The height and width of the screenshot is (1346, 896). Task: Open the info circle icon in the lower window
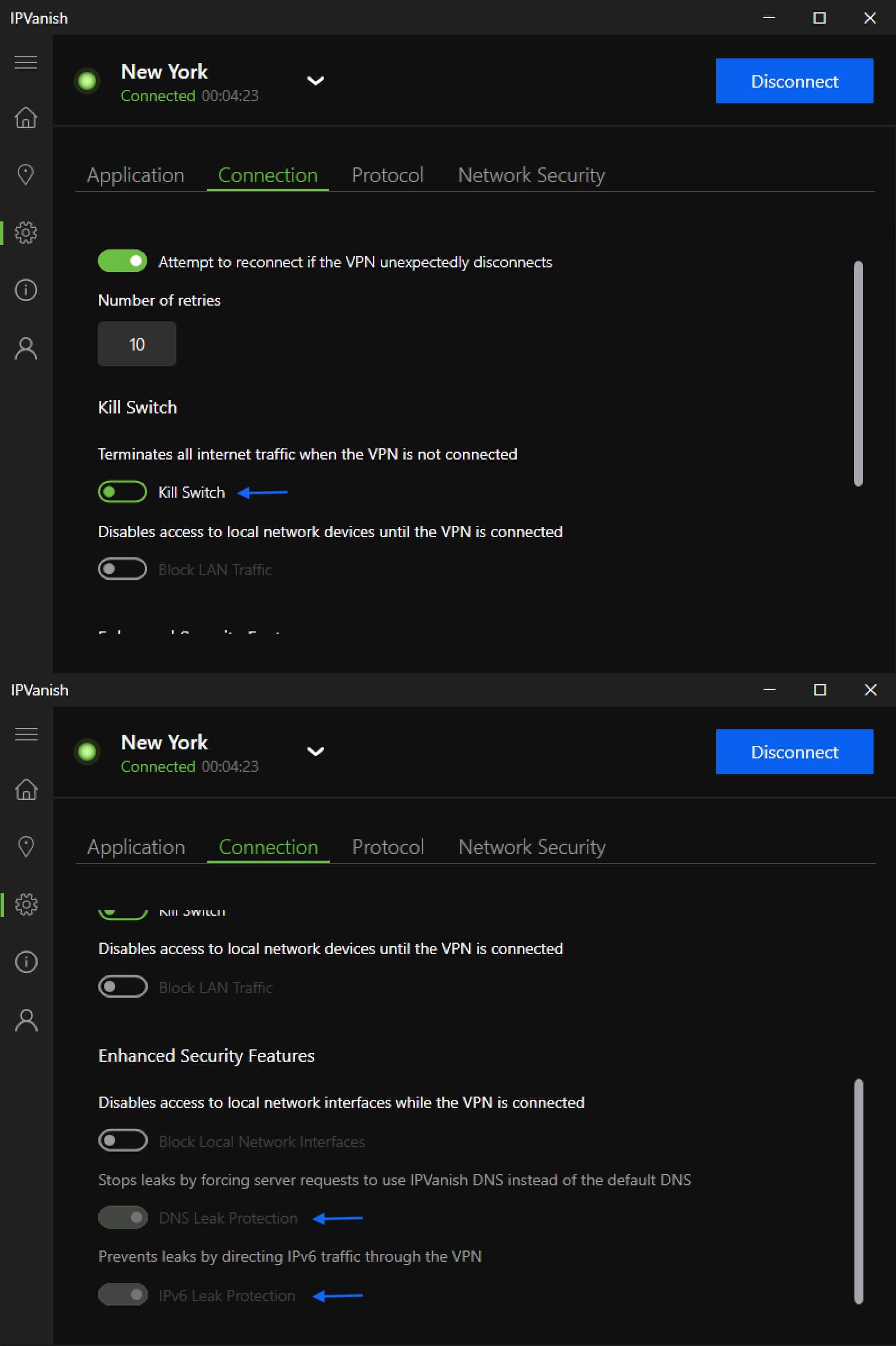pos(26,962)
